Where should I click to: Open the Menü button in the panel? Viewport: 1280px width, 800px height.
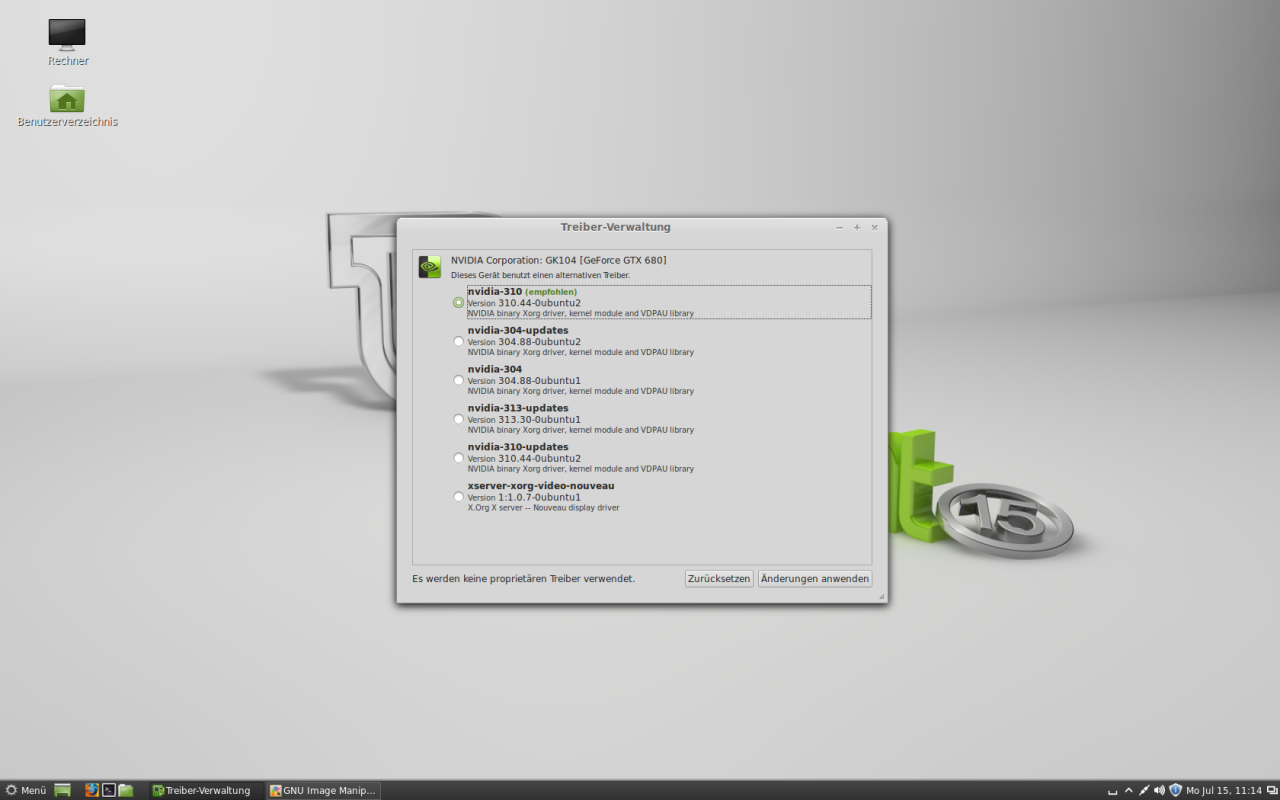26,790
